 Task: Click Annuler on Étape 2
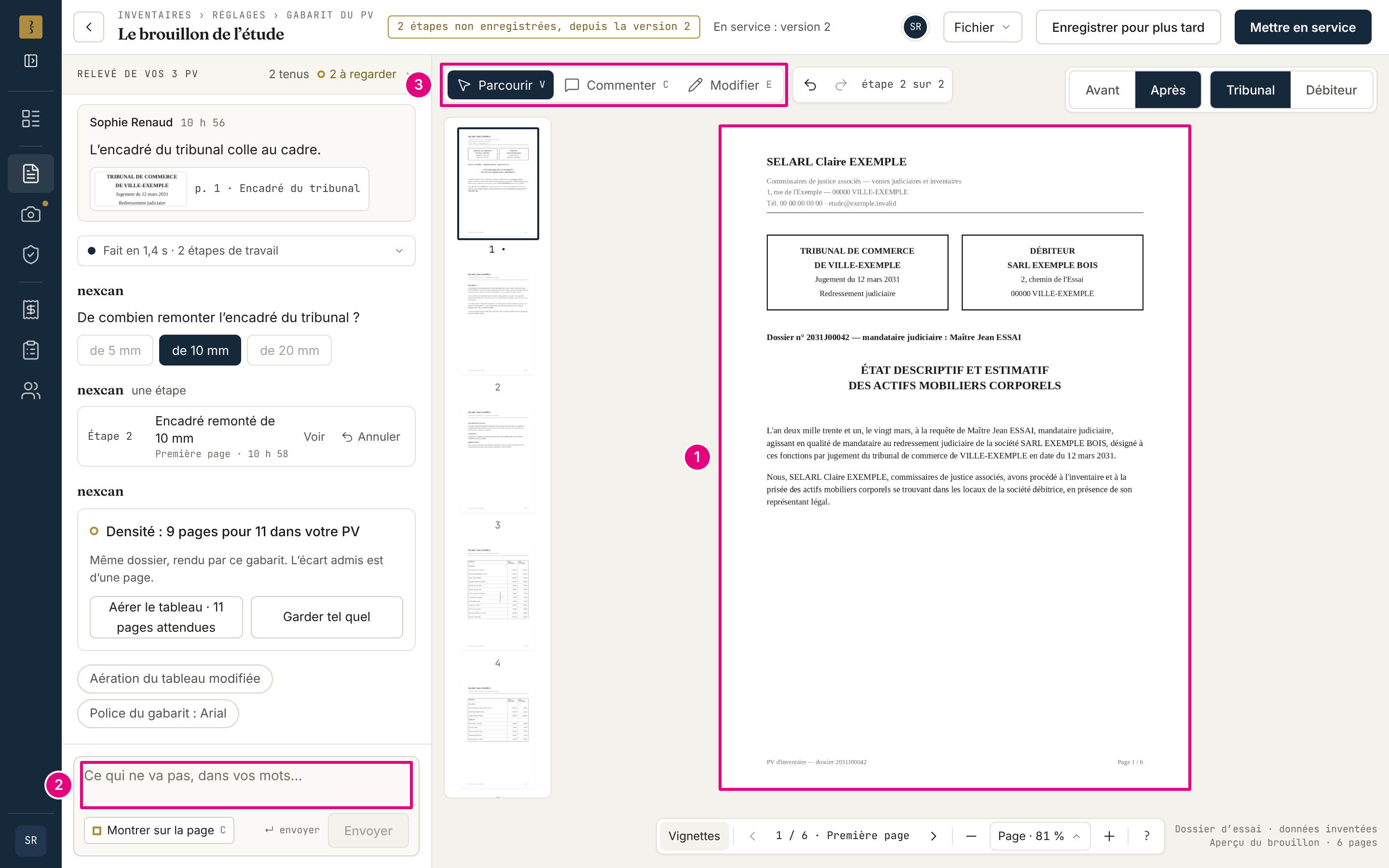click(x=371, y=437)
